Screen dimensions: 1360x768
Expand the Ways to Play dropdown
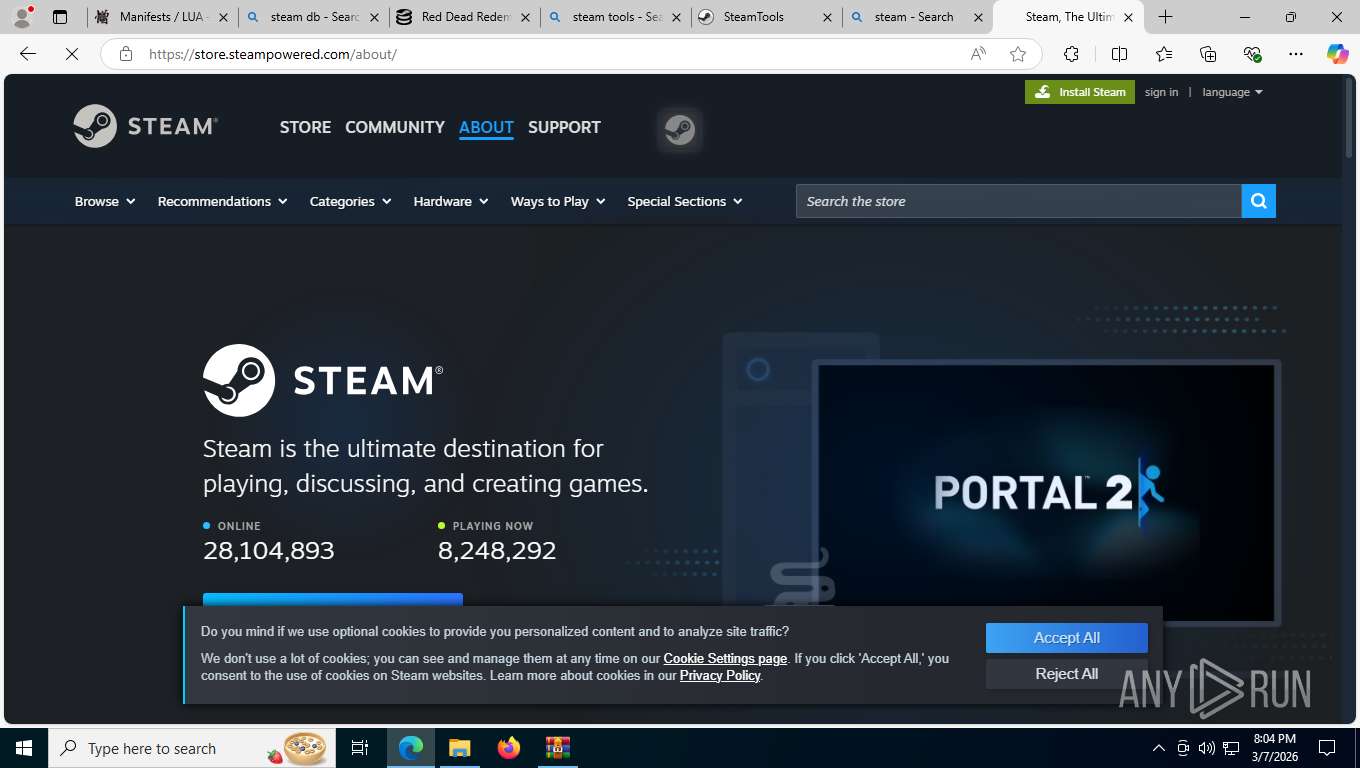558,201
